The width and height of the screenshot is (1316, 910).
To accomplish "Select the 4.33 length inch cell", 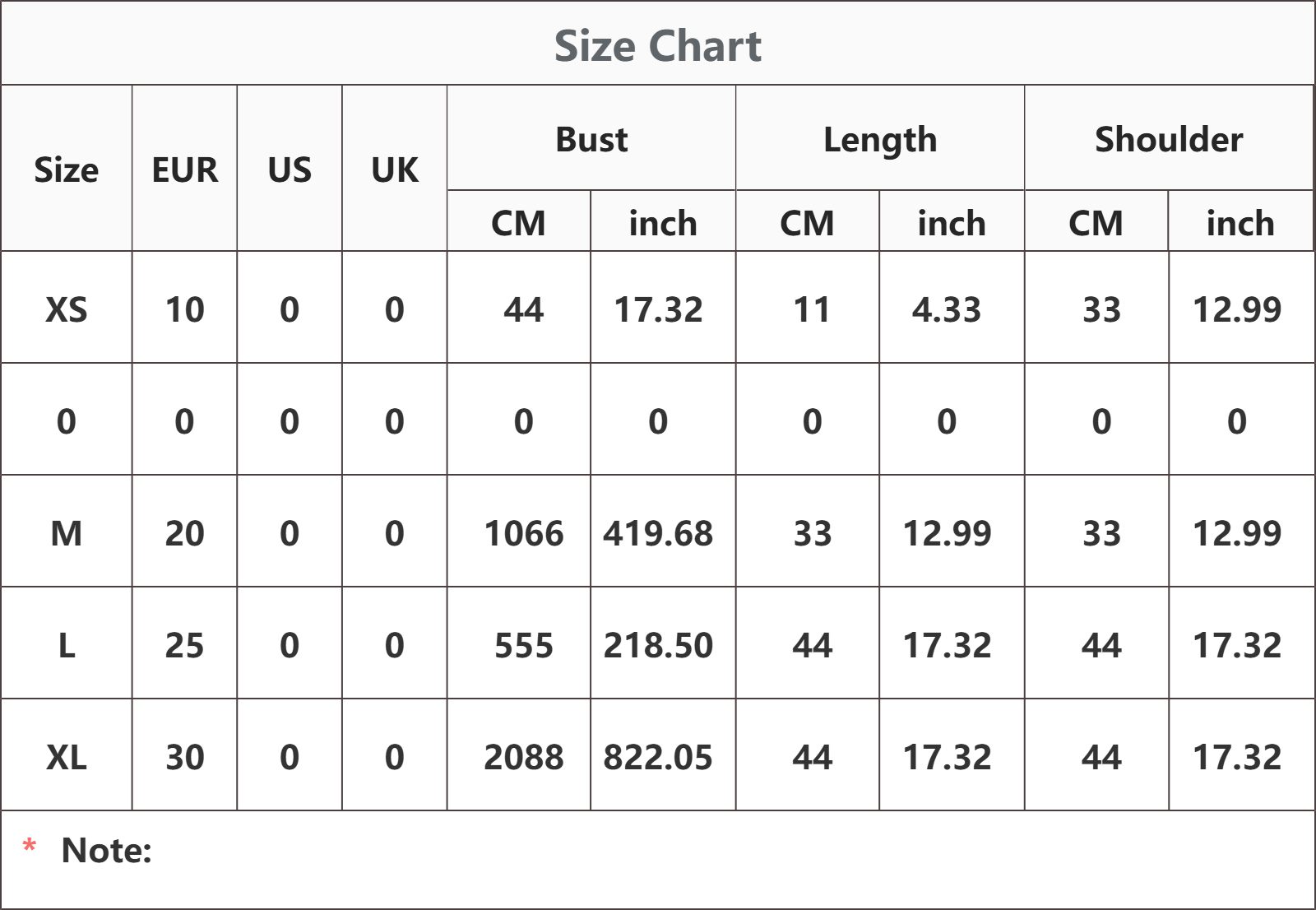I will (947, 309).
